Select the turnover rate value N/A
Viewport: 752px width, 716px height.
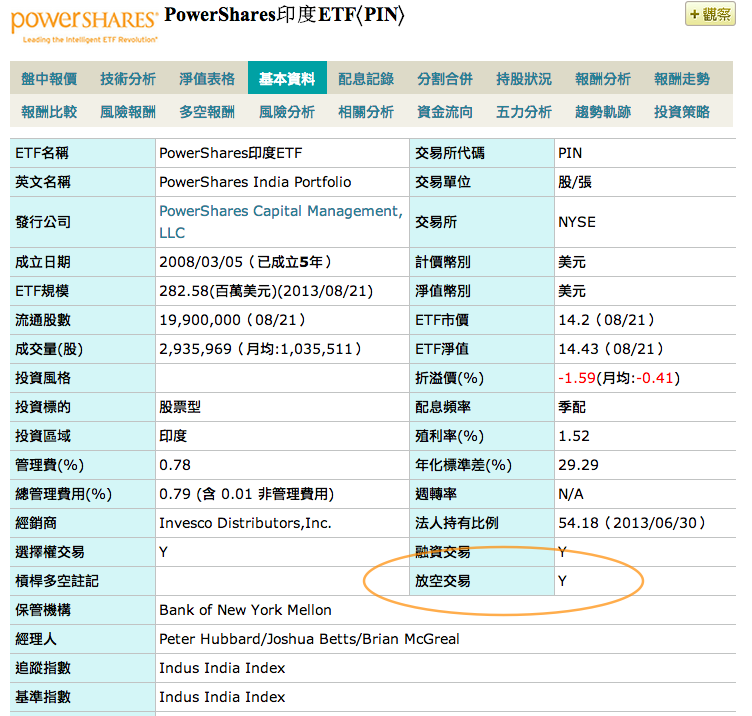[571, 494]
